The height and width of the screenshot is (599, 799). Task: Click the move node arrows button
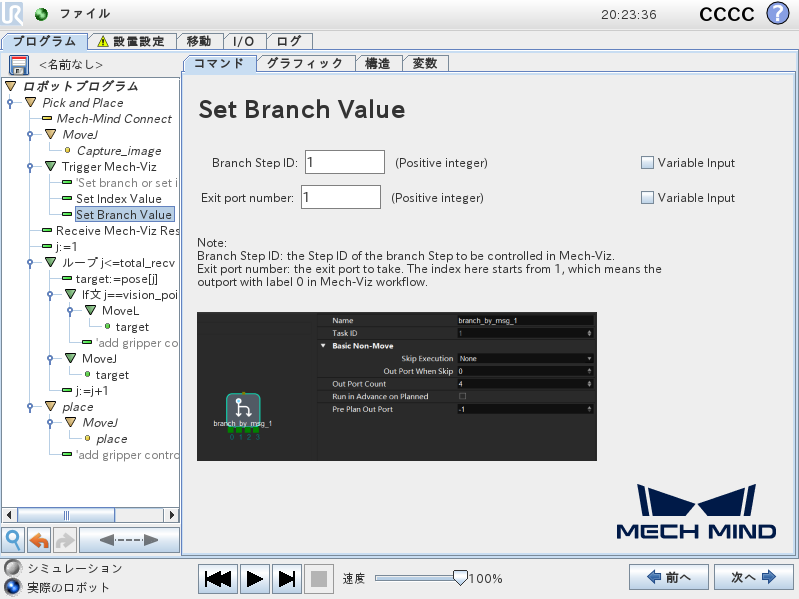click(129, 540)
